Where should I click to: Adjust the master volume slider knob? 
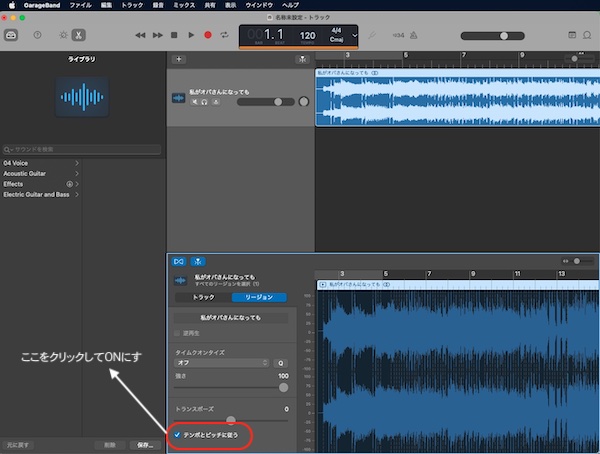[x=504, y=36]
